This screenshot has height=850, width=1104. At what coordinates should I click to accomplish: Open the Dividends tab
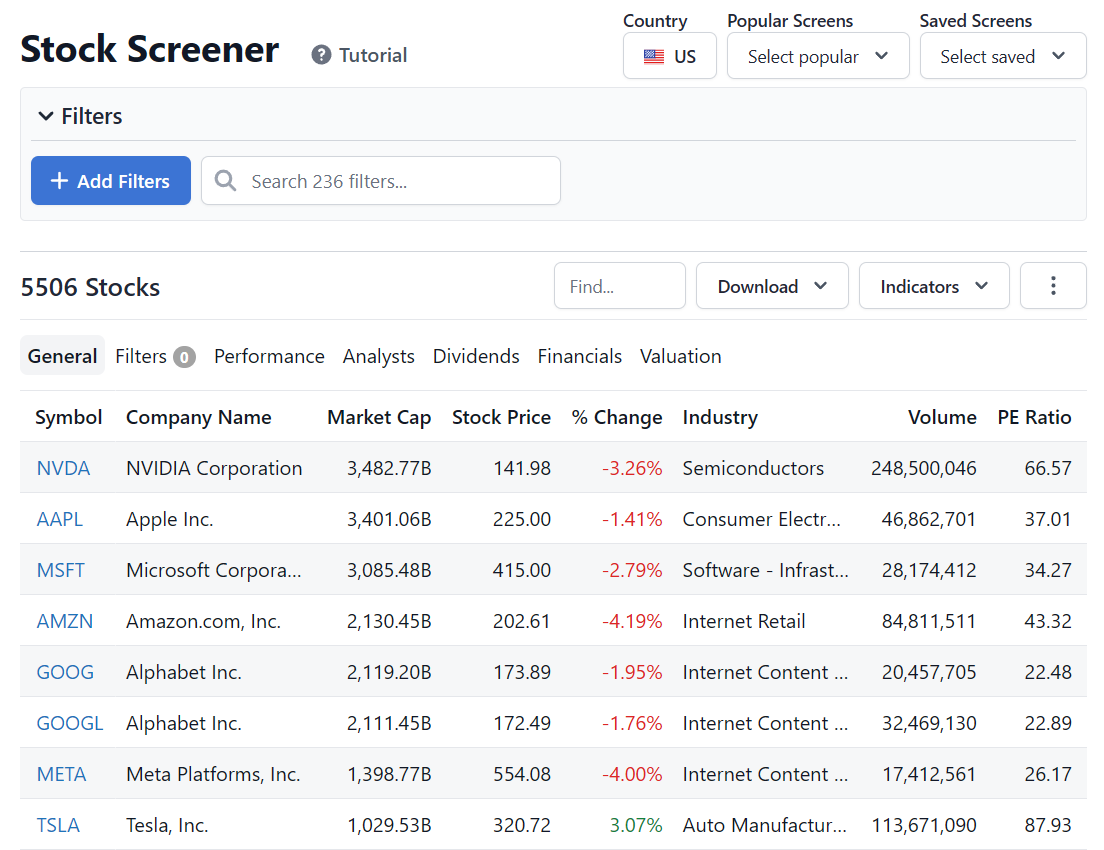476,356
